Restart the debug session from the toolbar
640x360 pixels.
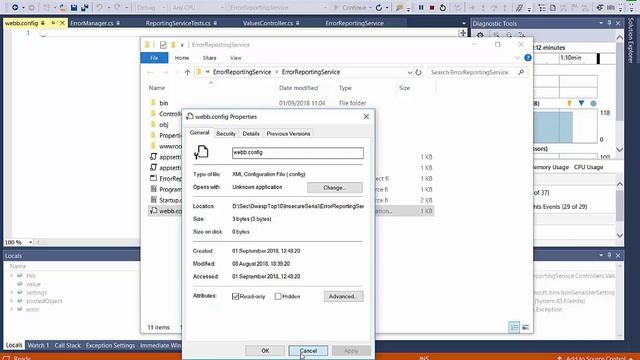(443, 7)
